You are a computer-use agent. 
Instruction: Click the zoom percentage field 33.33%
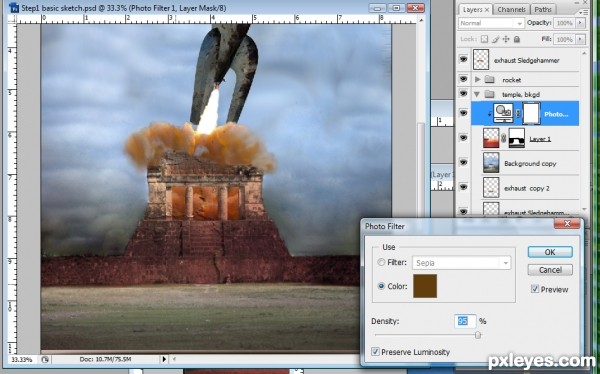coord(21,359)
